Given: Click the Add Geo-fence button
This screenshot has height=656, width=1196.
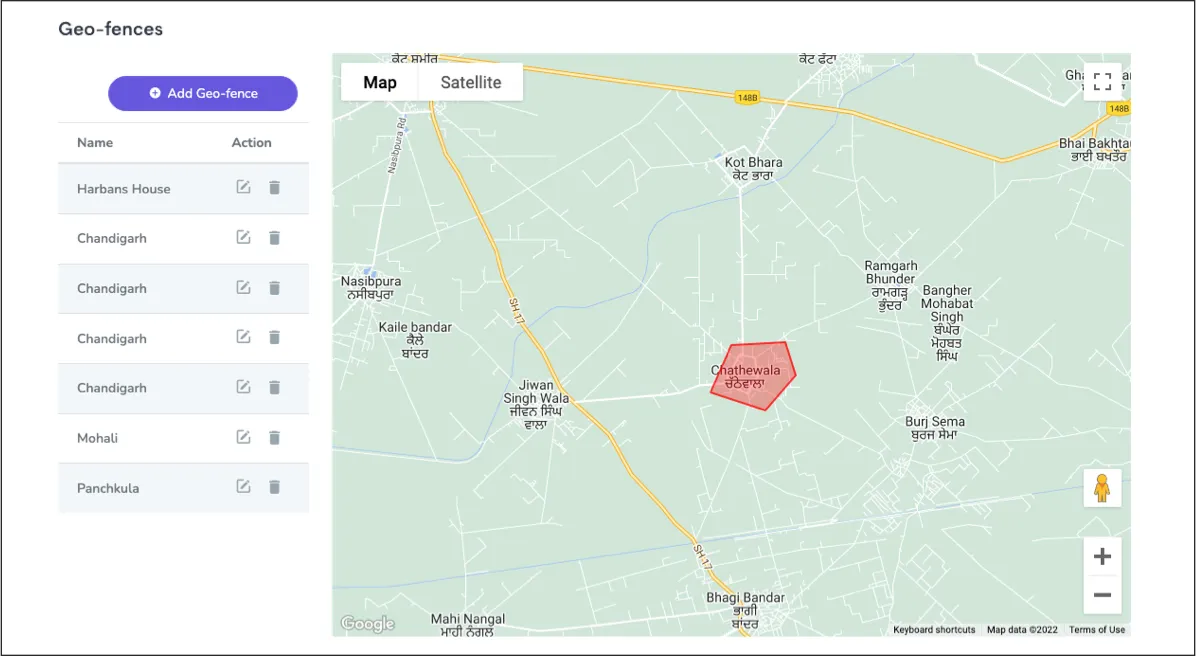Looking at the screenshot, I should click(x=203, y=93).
